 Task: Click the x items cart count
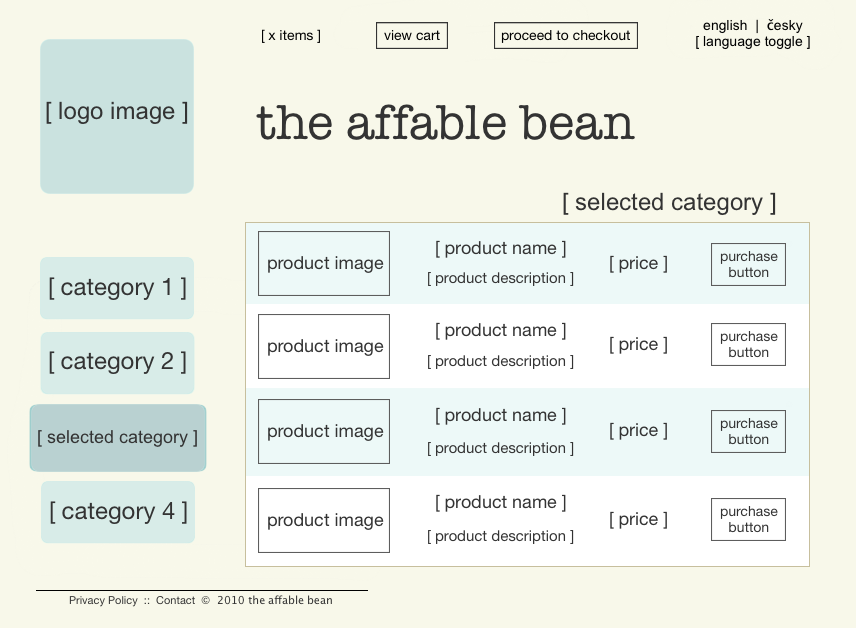pyautogui.click(x=291, y=36)
